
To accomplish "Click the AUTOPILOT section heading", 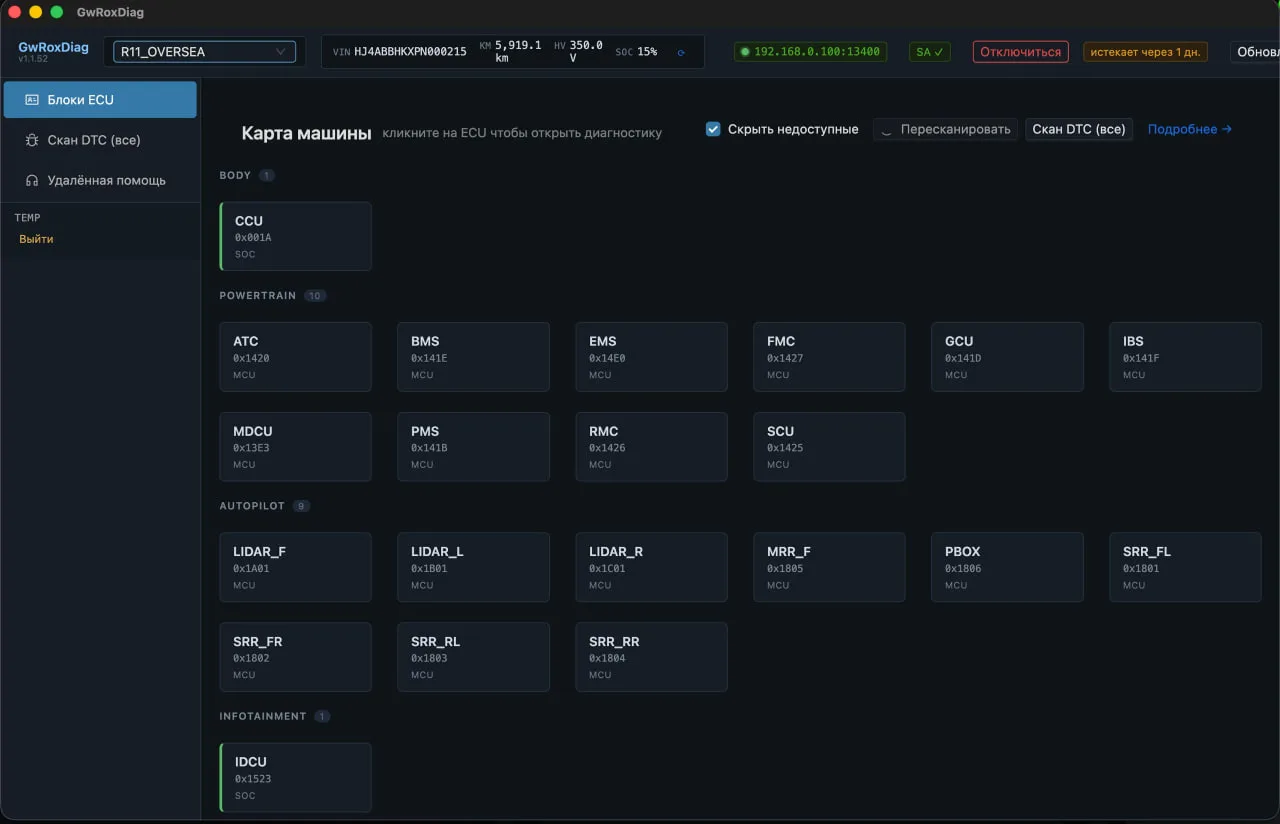I will 252,506.
